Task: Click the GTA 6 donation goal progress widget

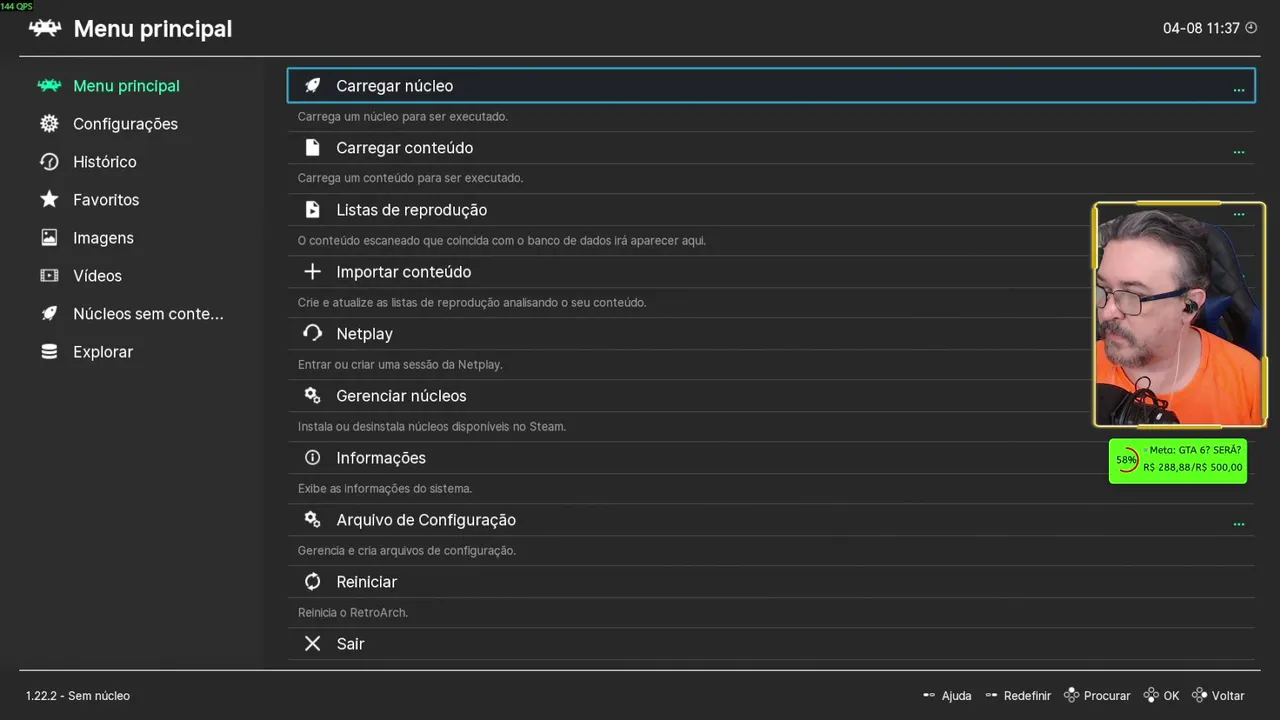Action: 1178,461
